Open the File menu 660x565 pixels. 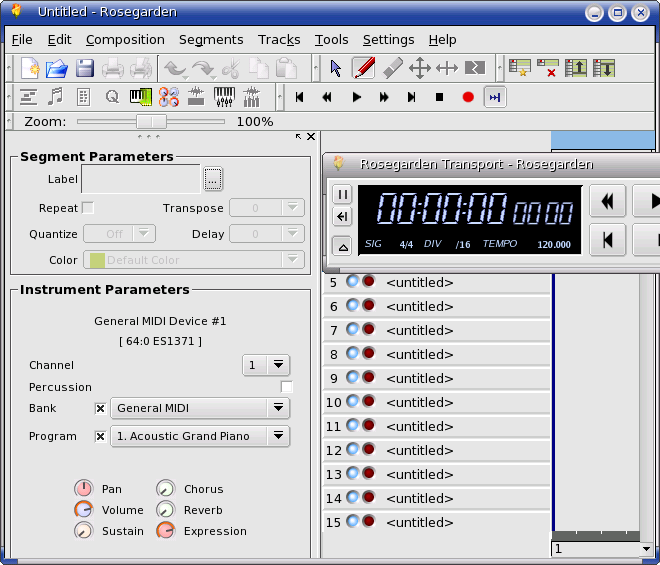click(22, 40)
